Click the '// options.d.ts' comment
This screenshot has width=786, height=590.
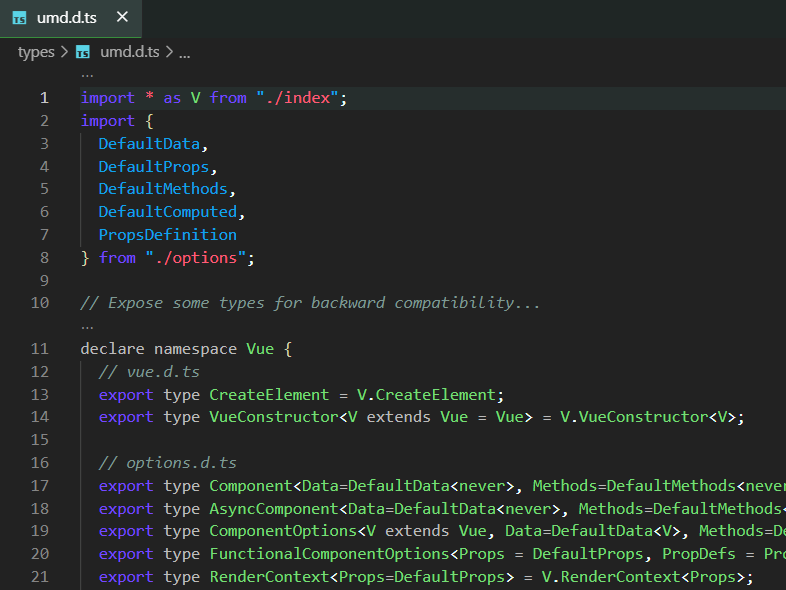[168, 463]
